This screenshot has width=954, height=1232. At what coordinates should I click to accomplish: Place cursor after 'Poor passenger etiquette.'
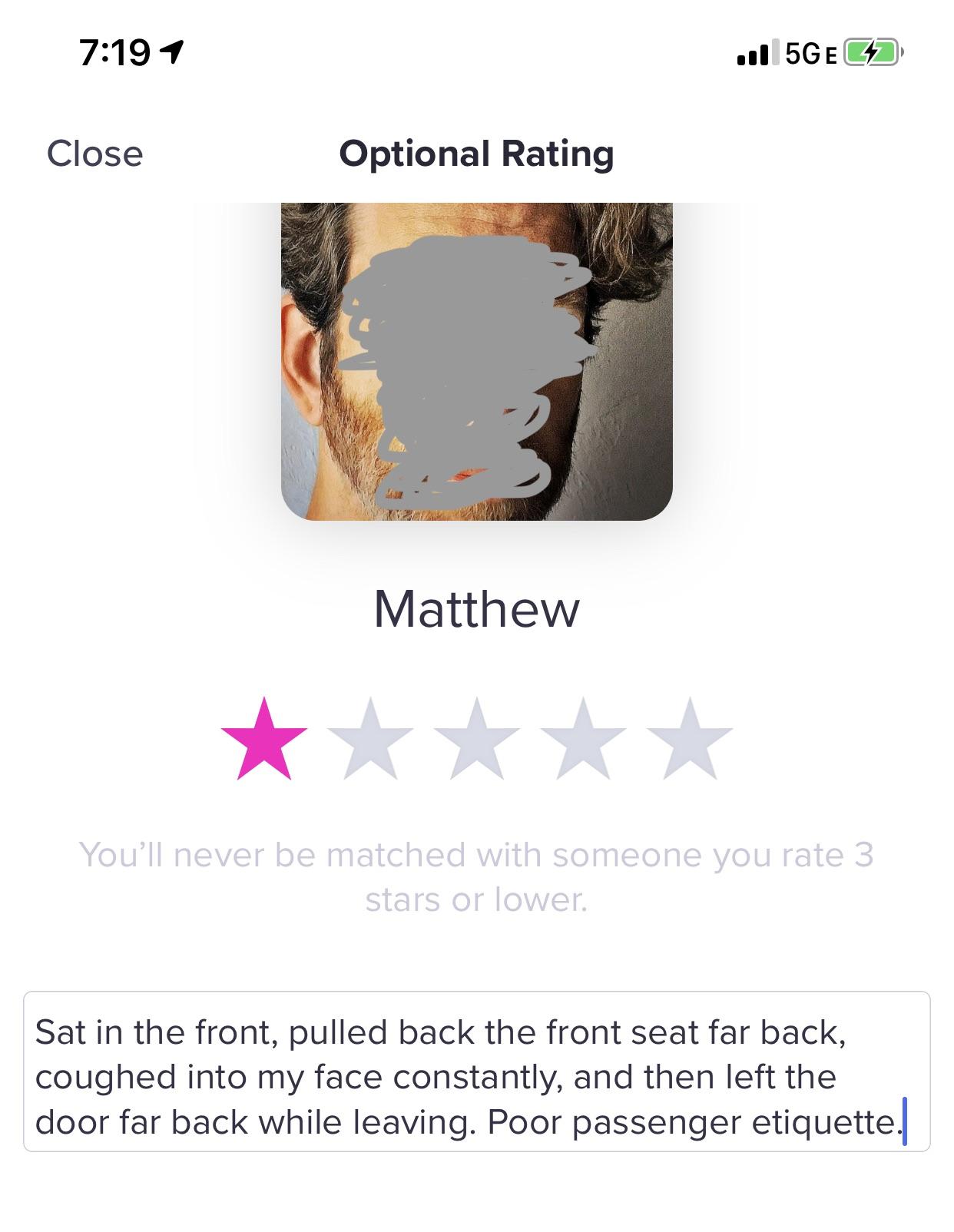pyautogui.click(x=902, y=1122)
